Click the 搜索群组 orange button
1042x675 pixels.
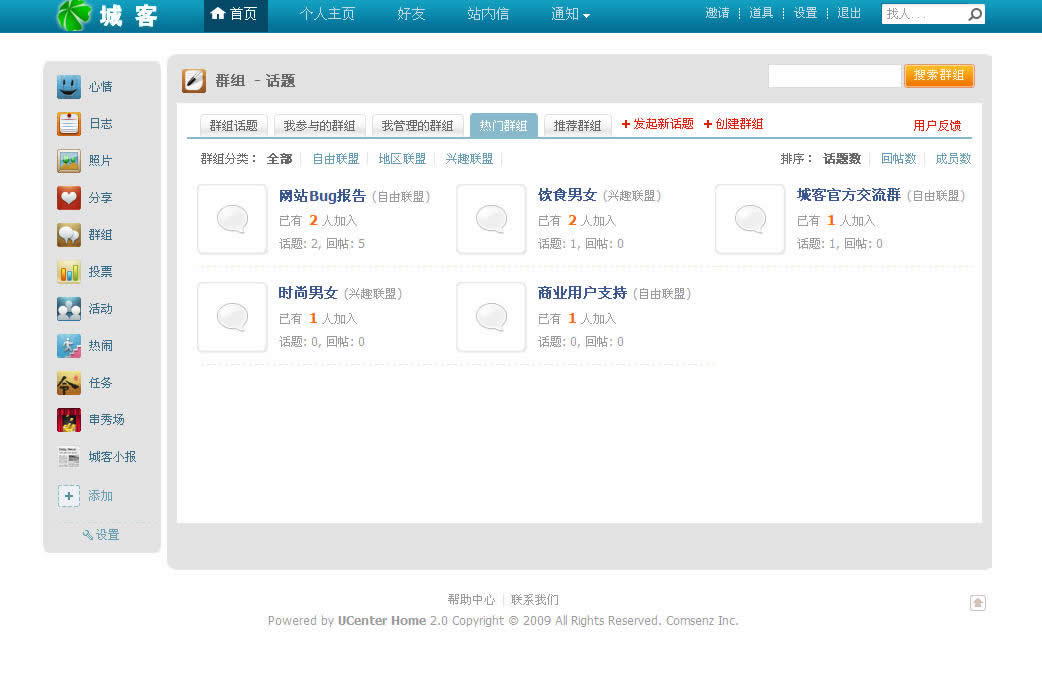[x=939, y=75]
